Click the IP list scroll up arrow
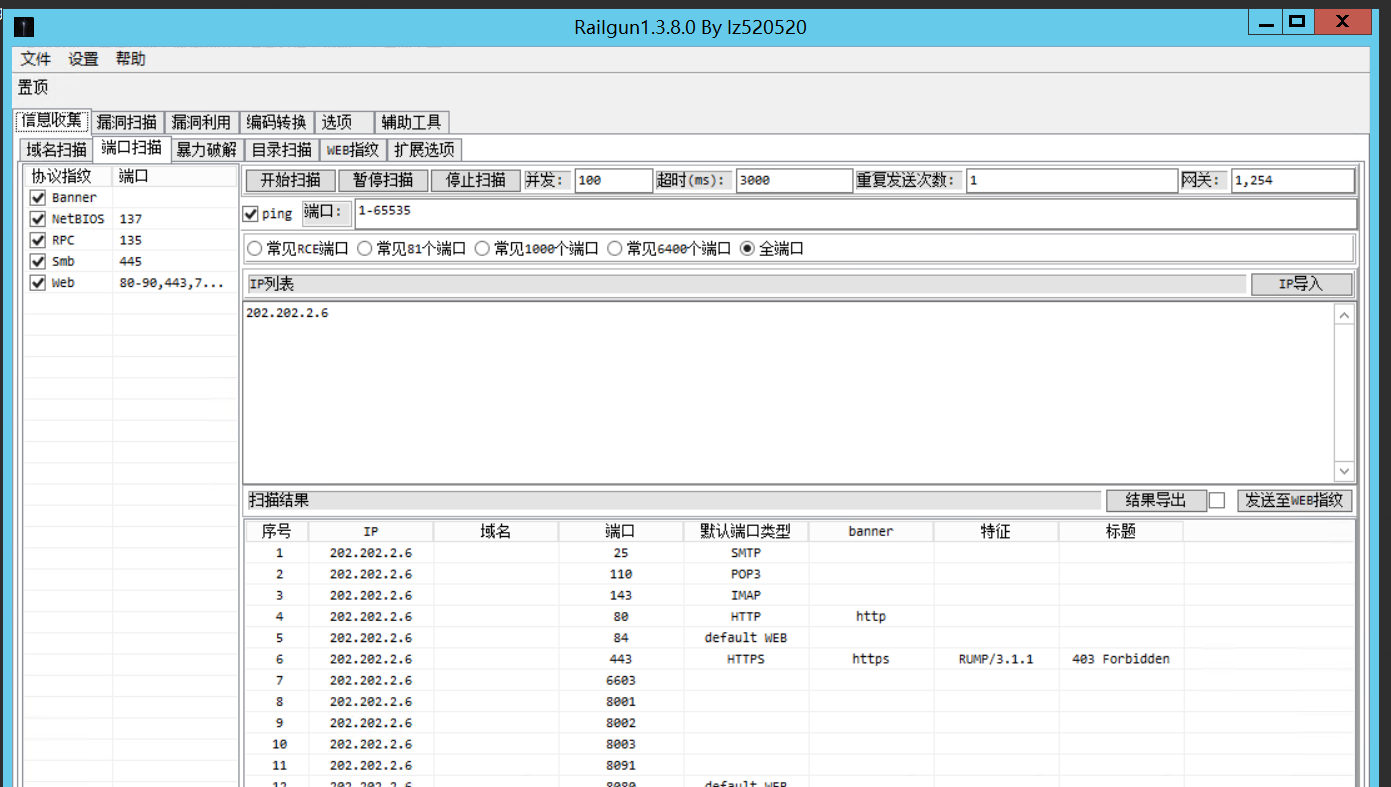 click(x=1344, y=315)
